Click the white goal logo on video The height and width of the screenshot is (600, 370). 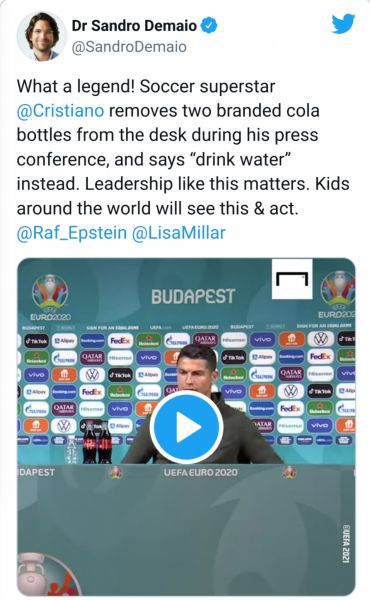tap(292, 279)
